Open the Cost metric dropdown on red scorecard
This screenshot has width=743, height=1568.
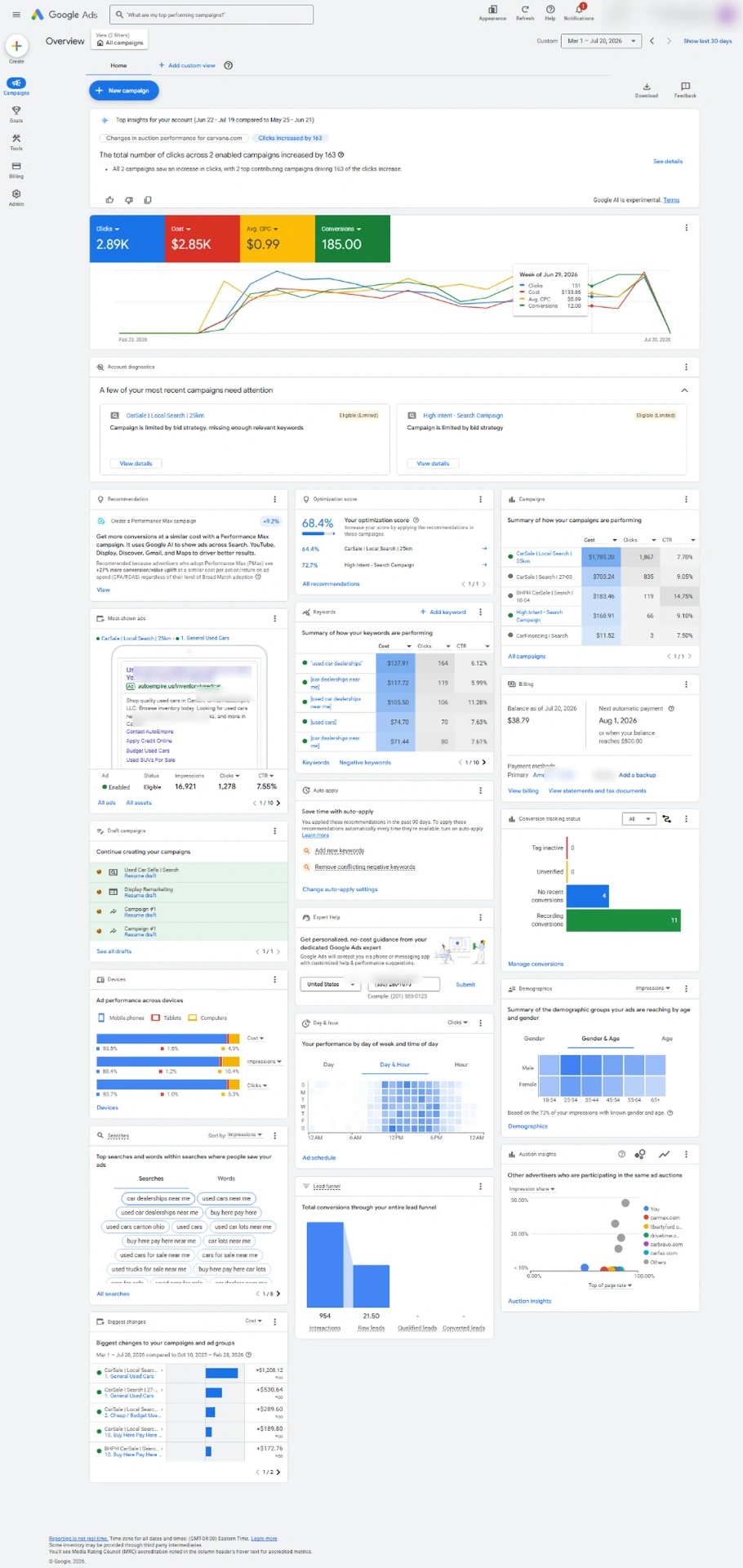pyautogui.click(x=181, y=229)
